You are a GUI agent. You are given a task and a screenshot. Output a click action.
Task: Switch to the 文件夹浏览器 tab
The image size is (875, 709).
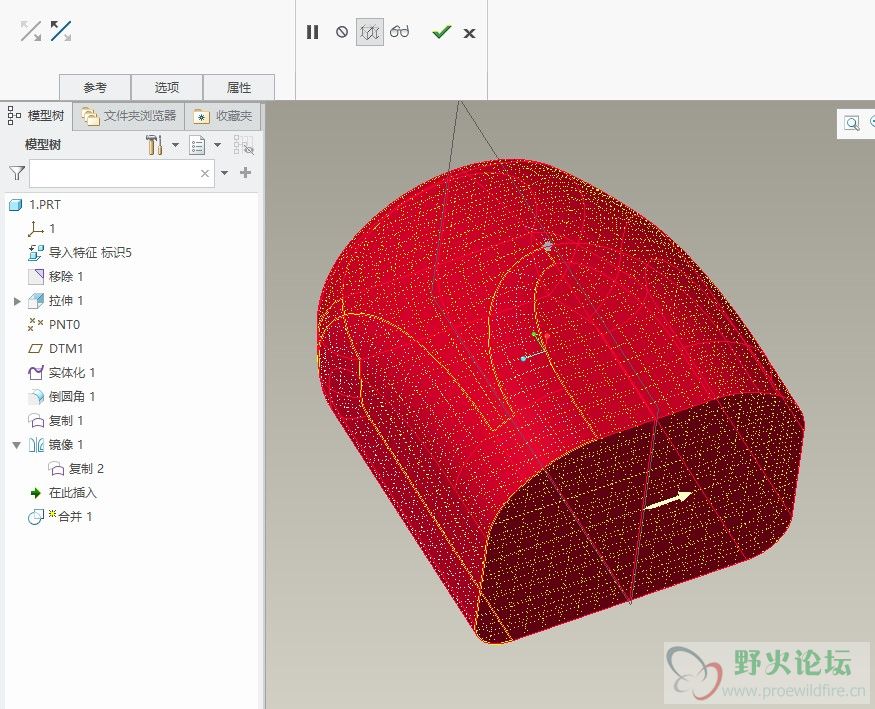(x=129, y=116)
